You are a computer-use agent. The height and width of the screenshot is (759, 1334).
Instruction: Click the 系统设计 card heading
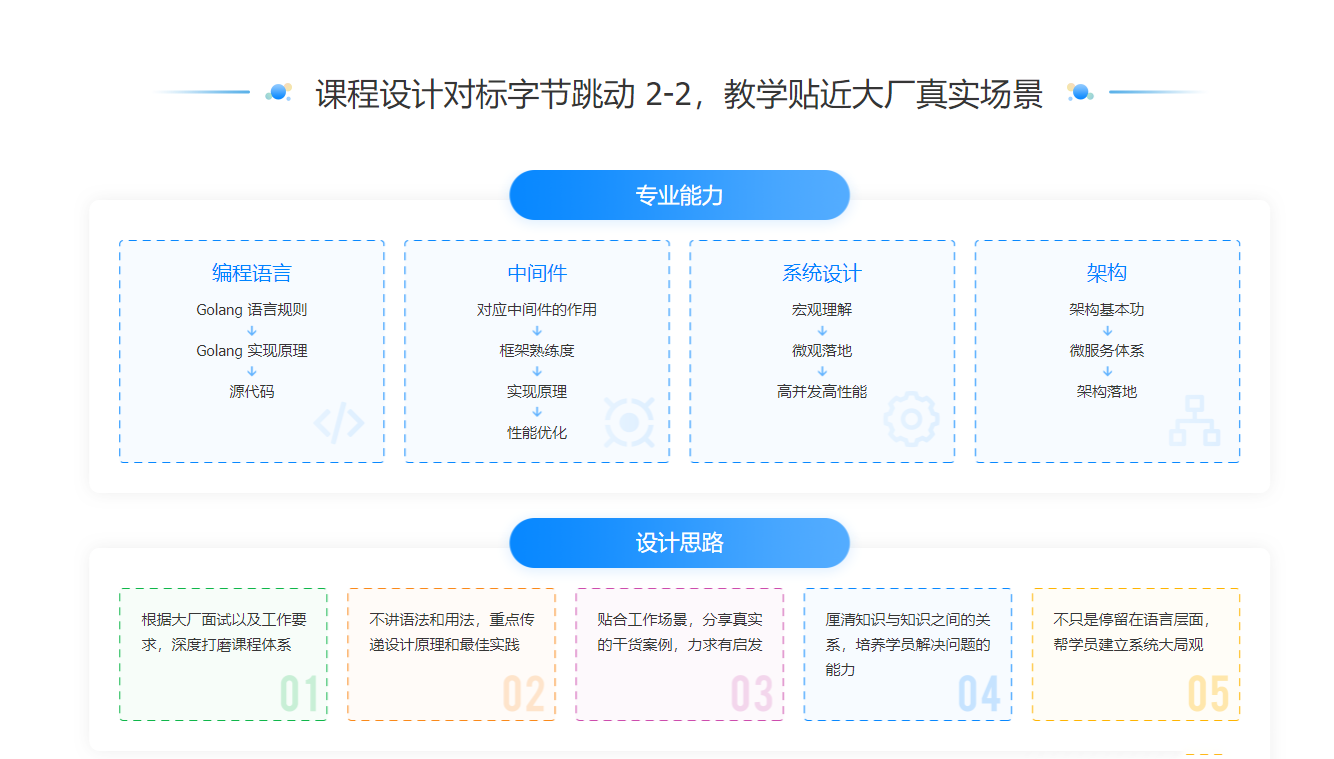point(822,273)
